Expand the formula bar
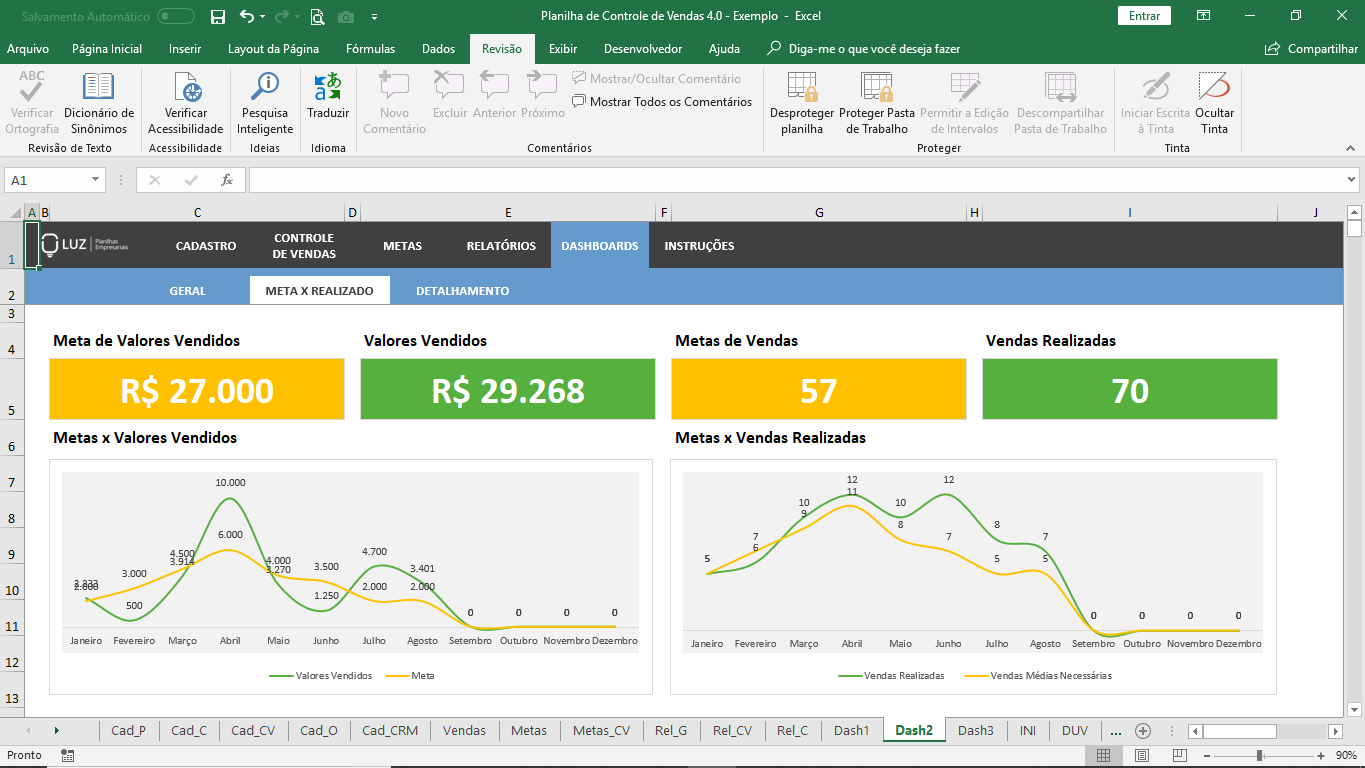Viewport: 1365px width, 768px height. click(x=1352, y=180)
